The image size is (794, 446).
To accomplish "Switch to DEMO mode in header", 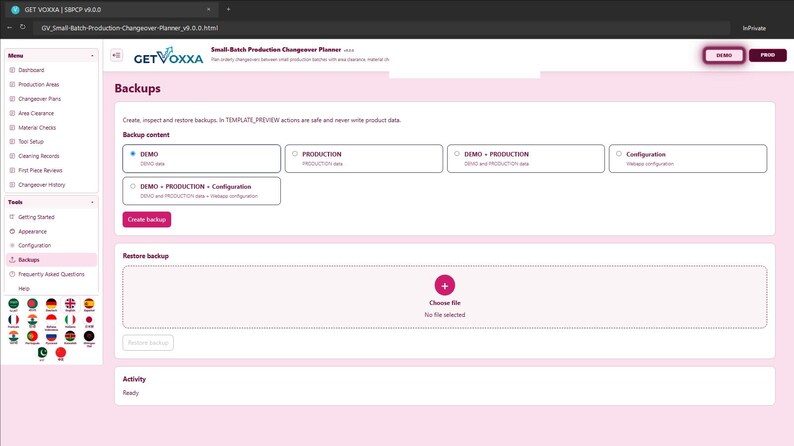I will [724, 55].
